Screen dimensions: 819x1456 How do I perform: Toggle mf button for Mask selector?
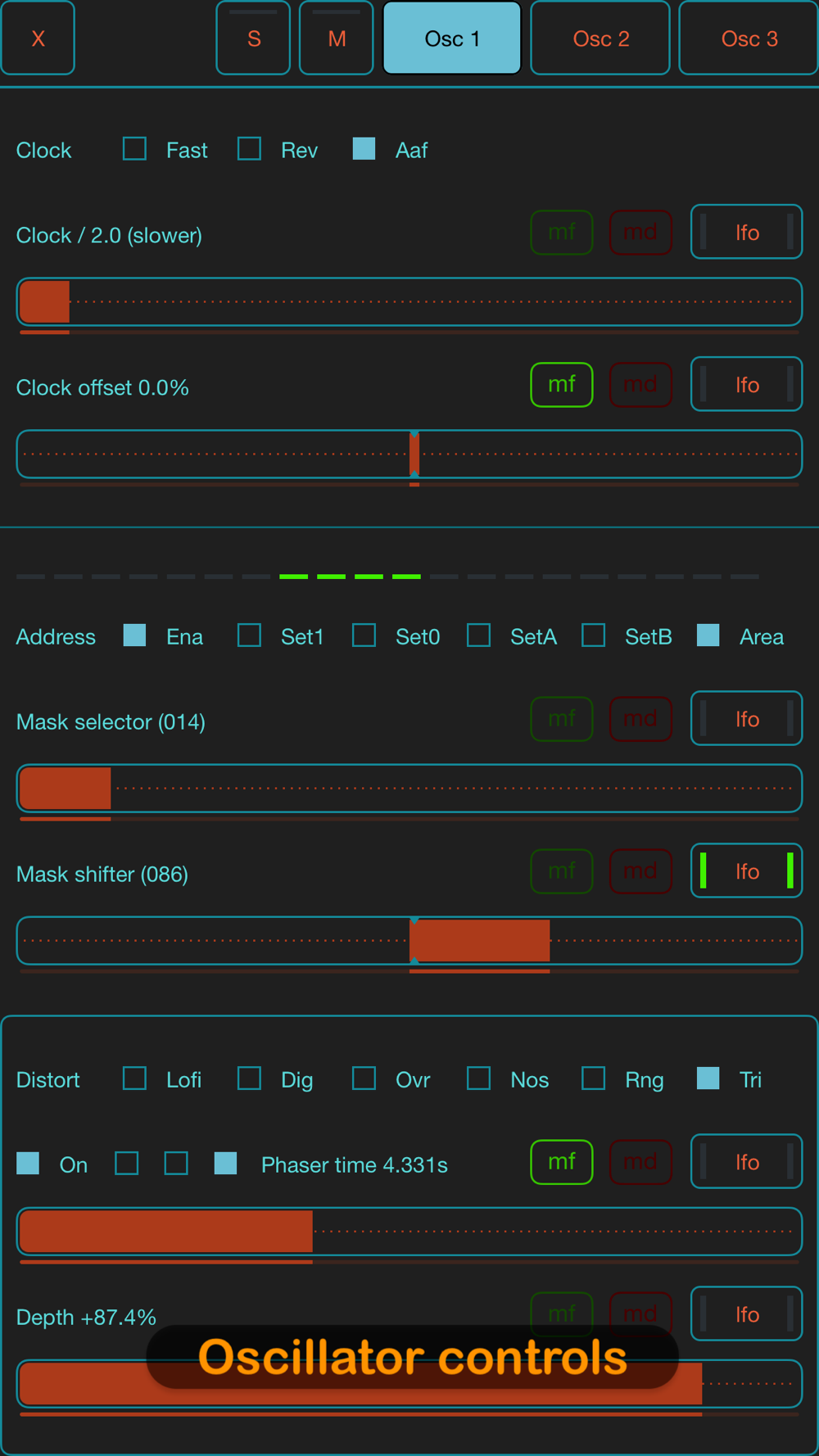point(562,719)
